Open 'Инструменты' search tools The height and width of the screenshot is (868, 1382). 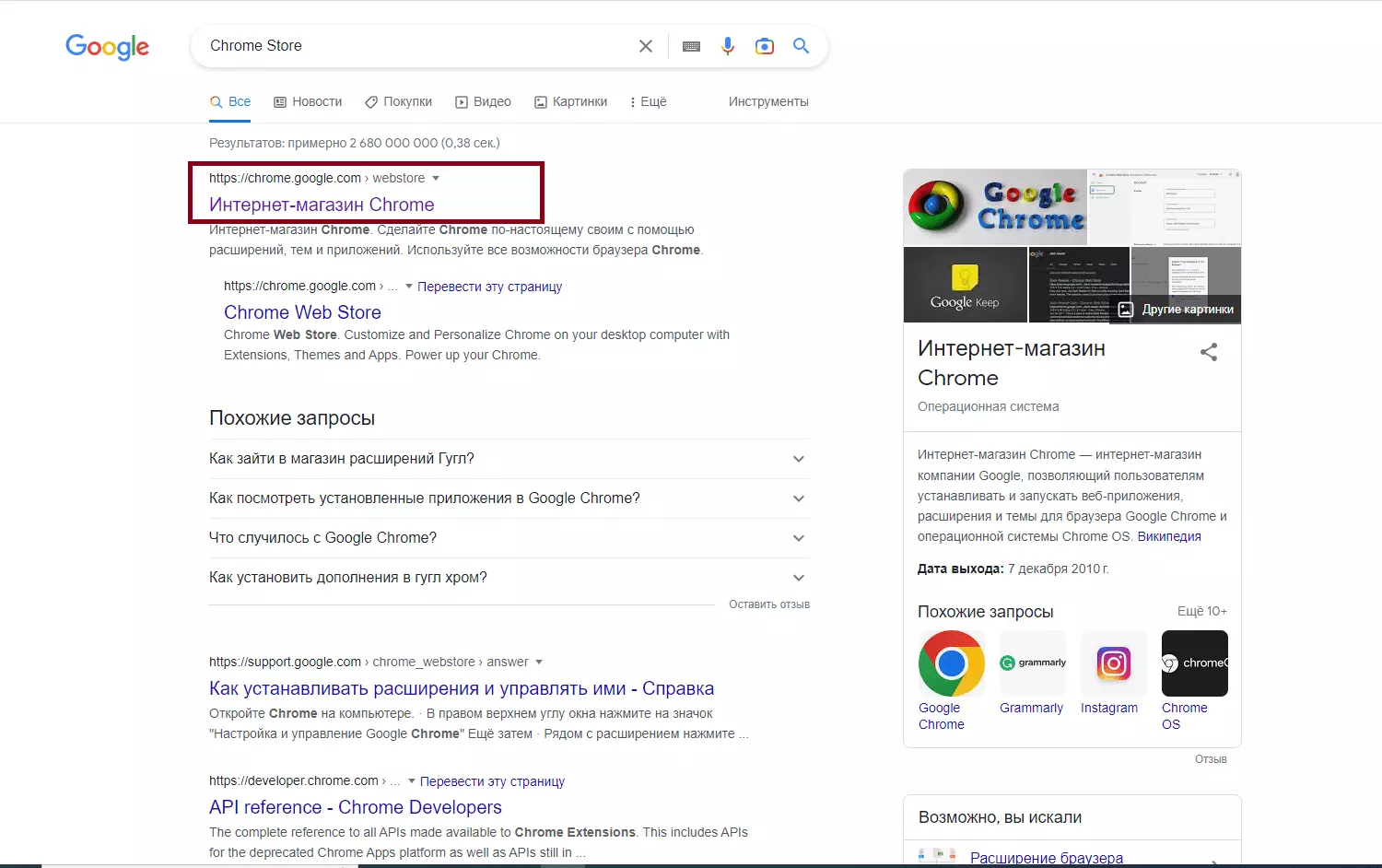tap(768, 101)
